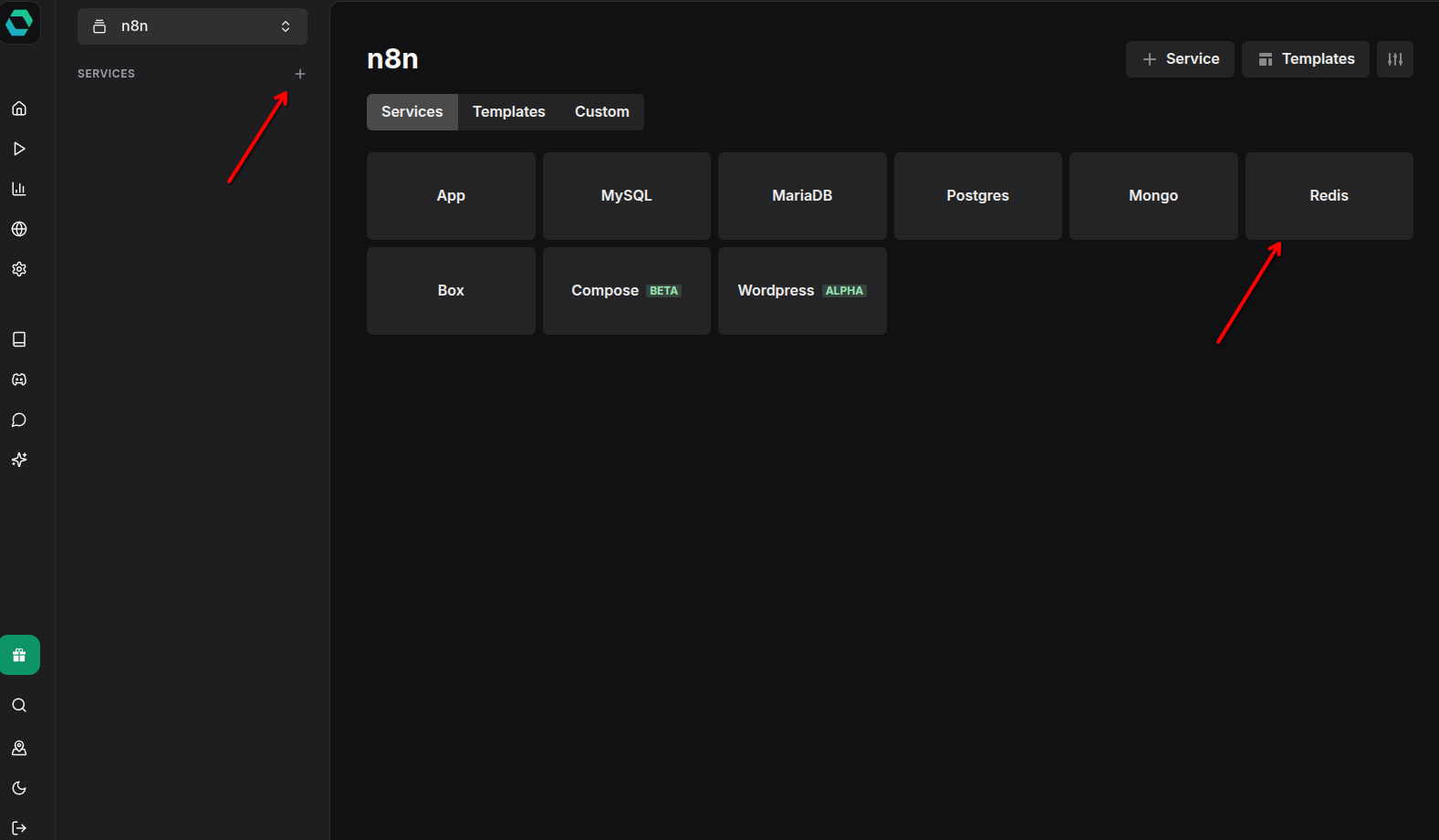Choose the App service card
This screenshot has width=1439, height=840.
point(451,196)
